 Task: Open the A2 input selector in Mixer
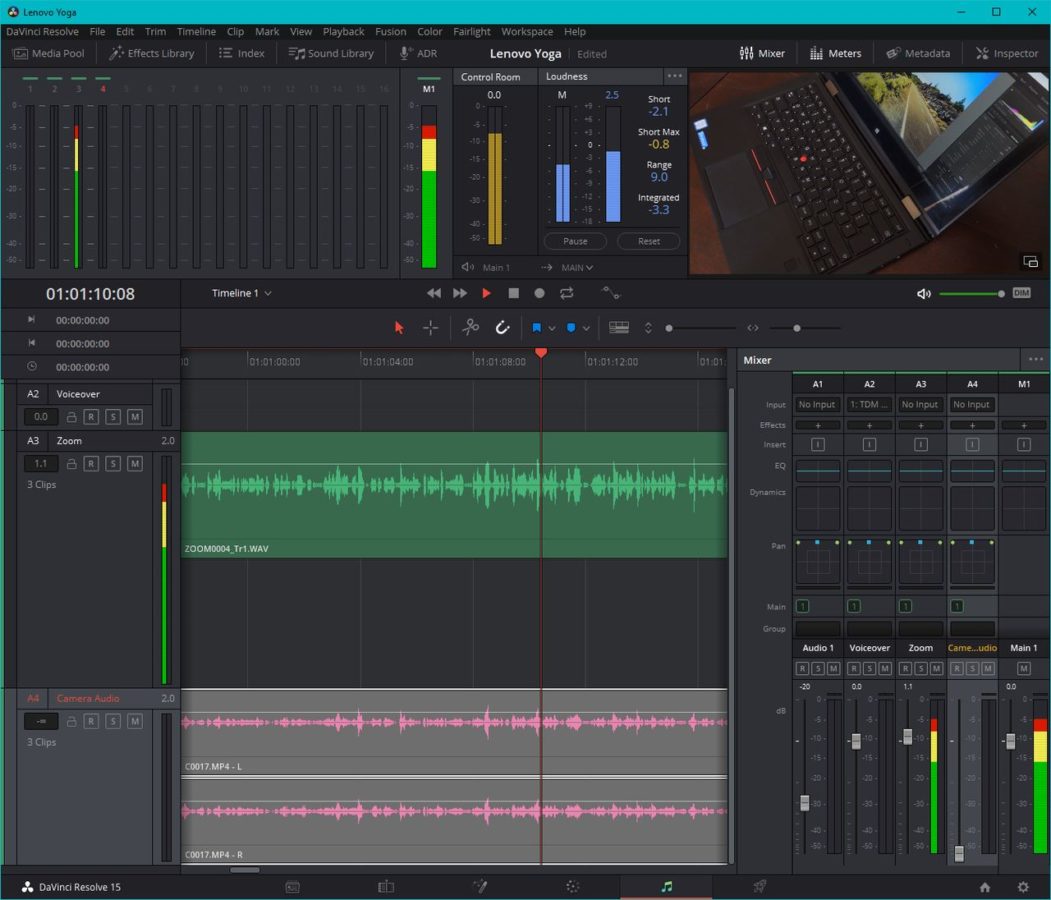click(868, 405)
